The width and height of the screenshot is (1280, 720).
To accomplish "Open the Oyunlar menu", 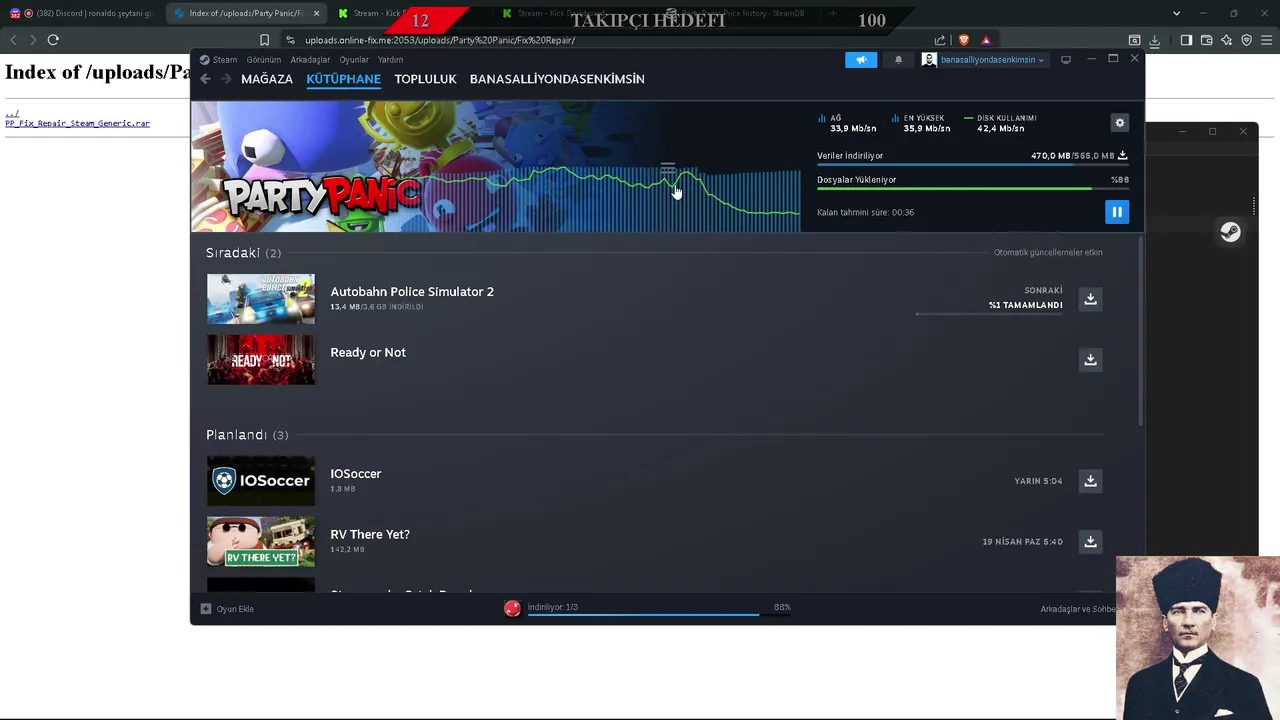I will coord(354,60).
